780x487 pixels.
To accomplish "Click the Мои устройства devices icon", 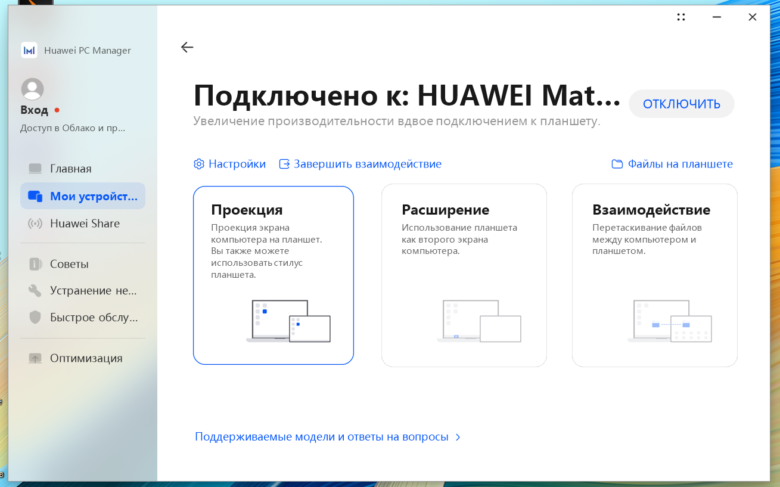I will coord(35,196).
